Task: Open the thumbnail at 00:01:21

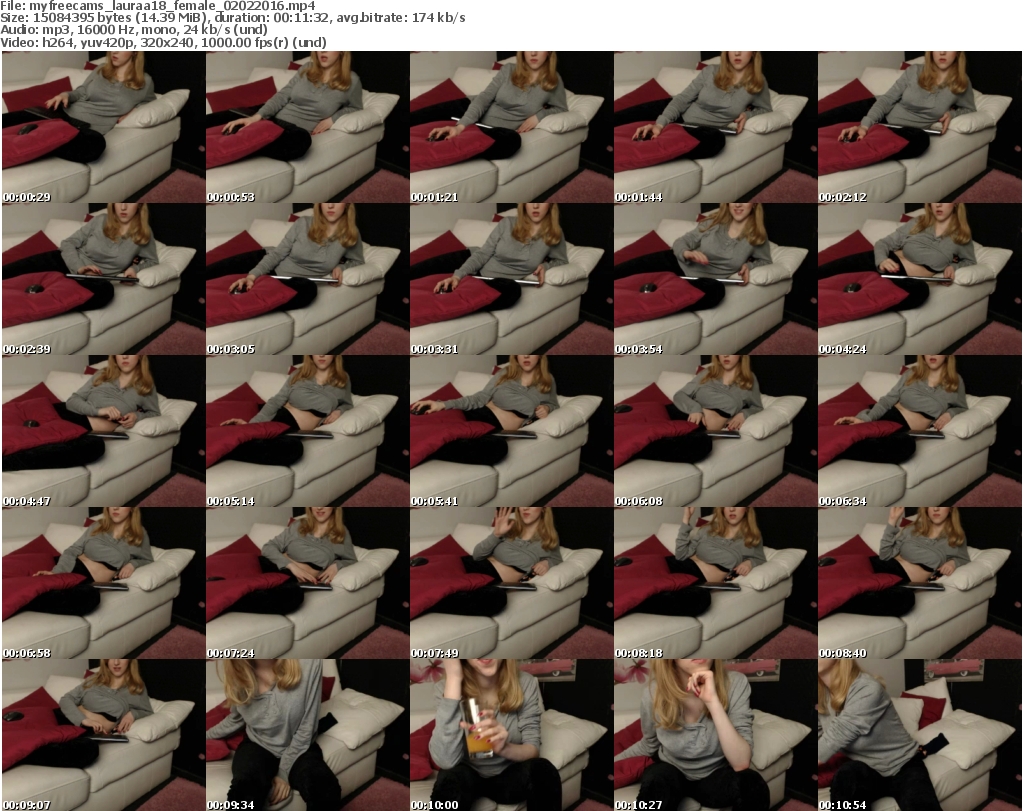Action: tap(511, 127)
